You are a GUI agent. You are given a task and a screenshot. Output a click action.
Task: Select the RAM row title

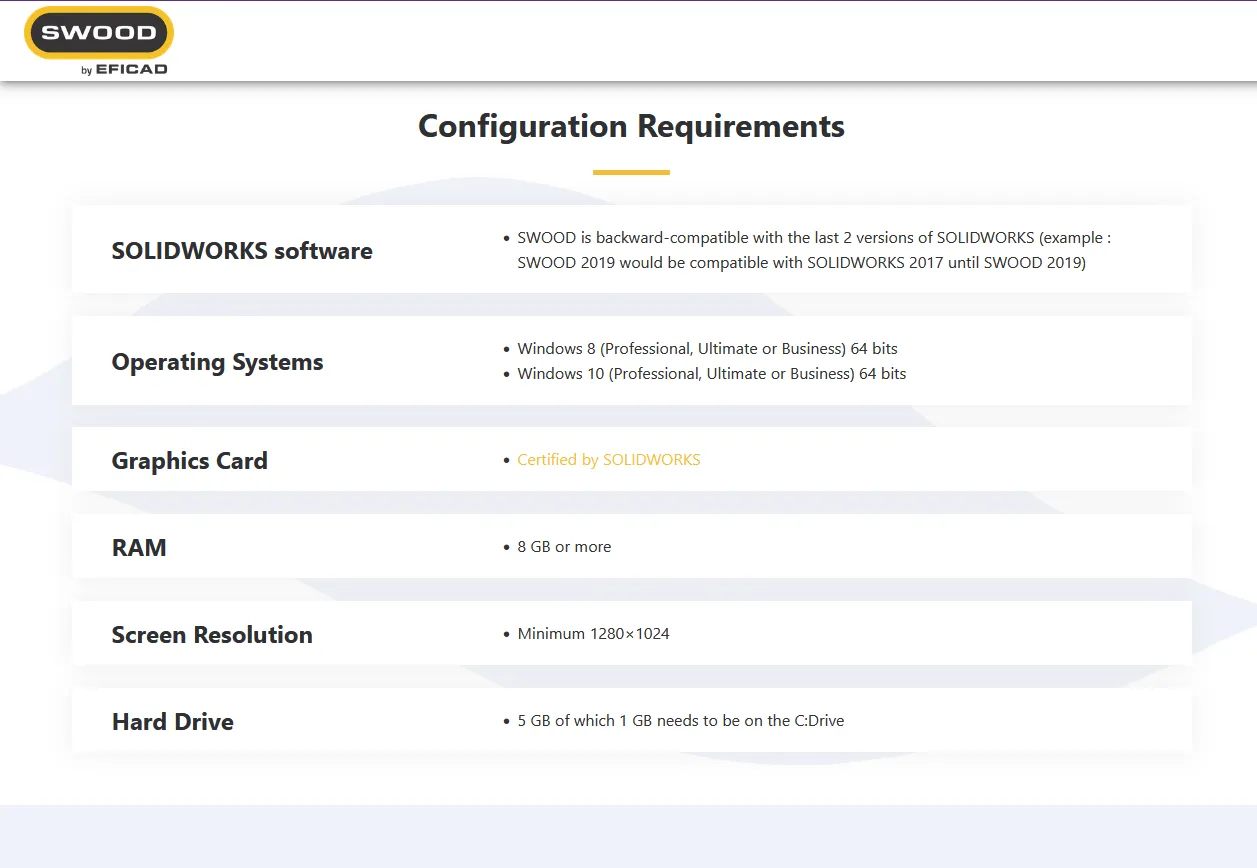139,548
